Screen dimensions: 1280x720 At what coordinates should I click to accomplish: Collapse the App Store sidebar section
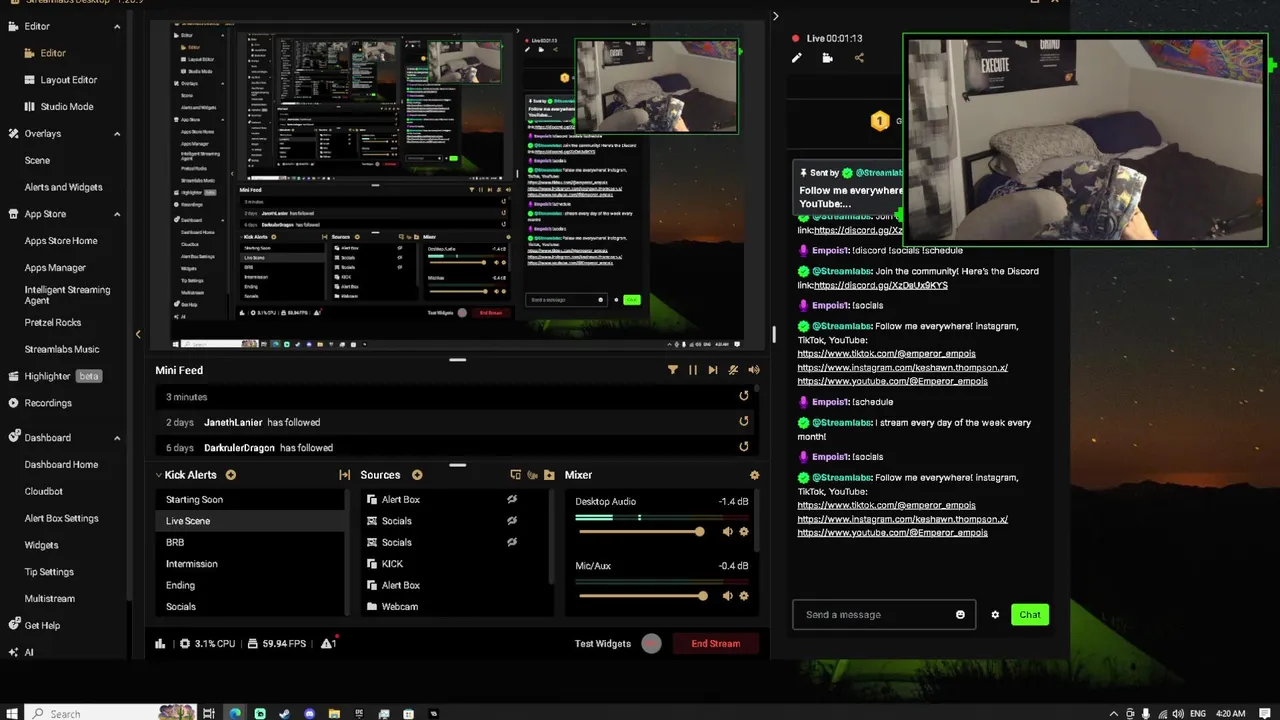[117, 214]
